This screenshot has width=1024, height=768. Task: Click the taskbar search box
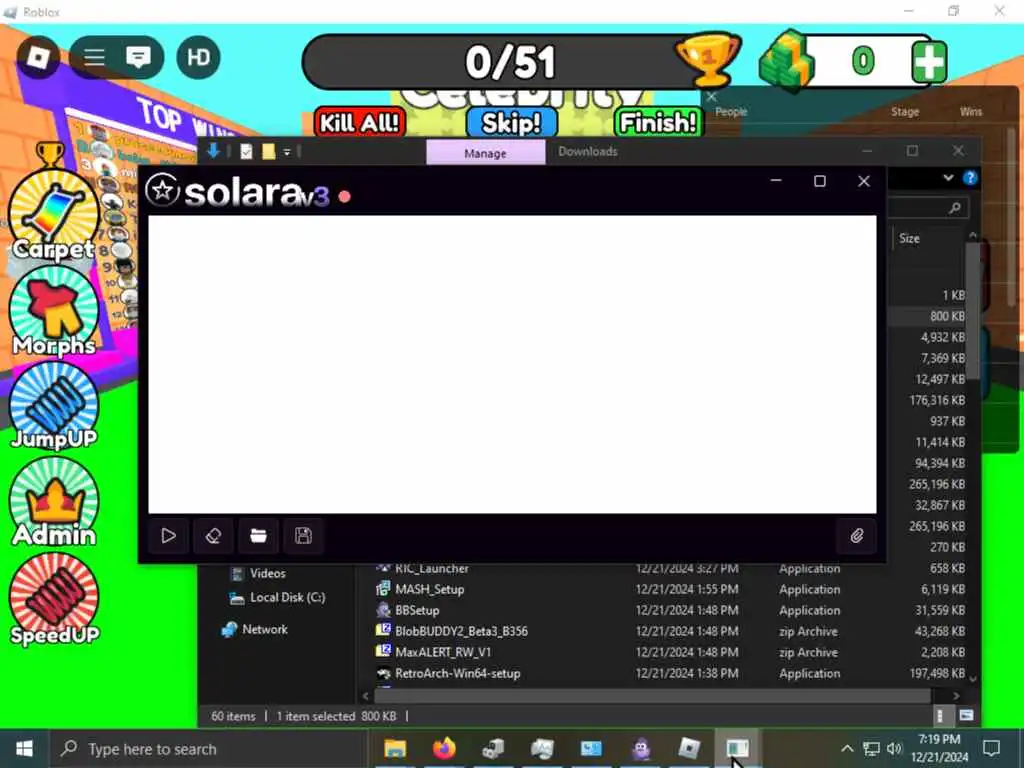point(208,749)
